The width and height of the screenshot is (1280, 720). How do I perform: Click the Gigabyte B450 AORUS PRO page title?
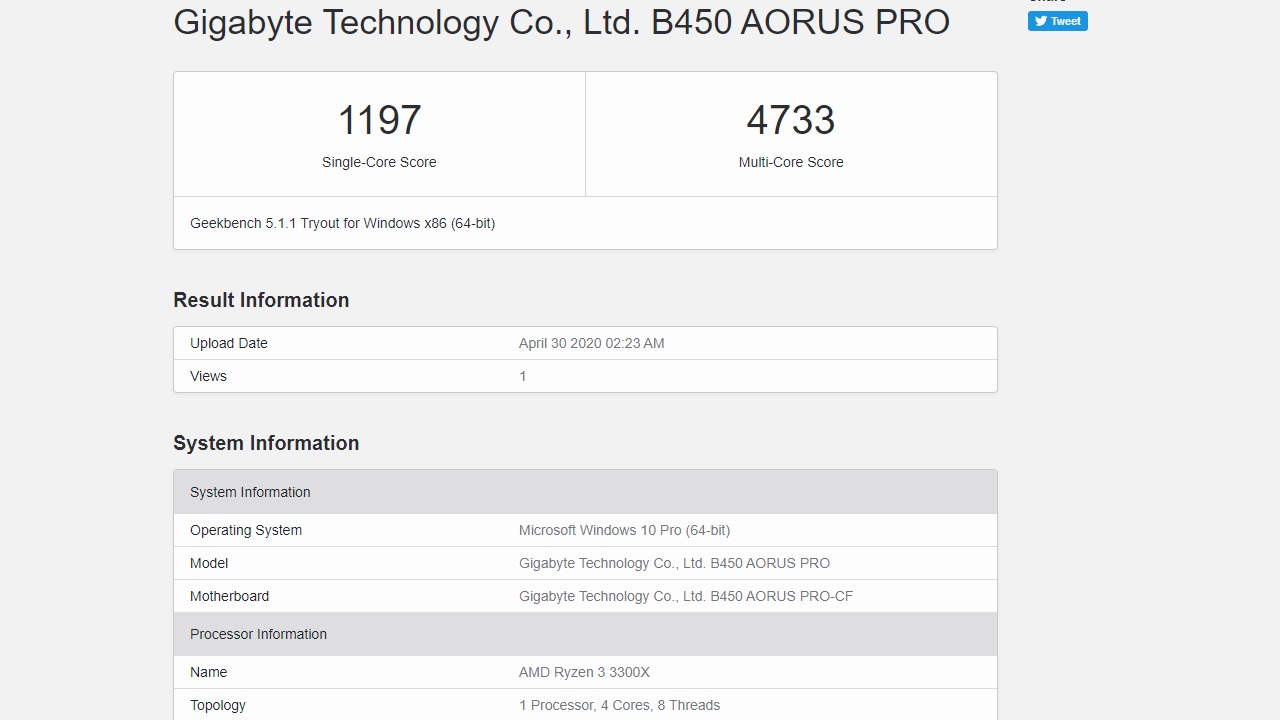point(561,22)
